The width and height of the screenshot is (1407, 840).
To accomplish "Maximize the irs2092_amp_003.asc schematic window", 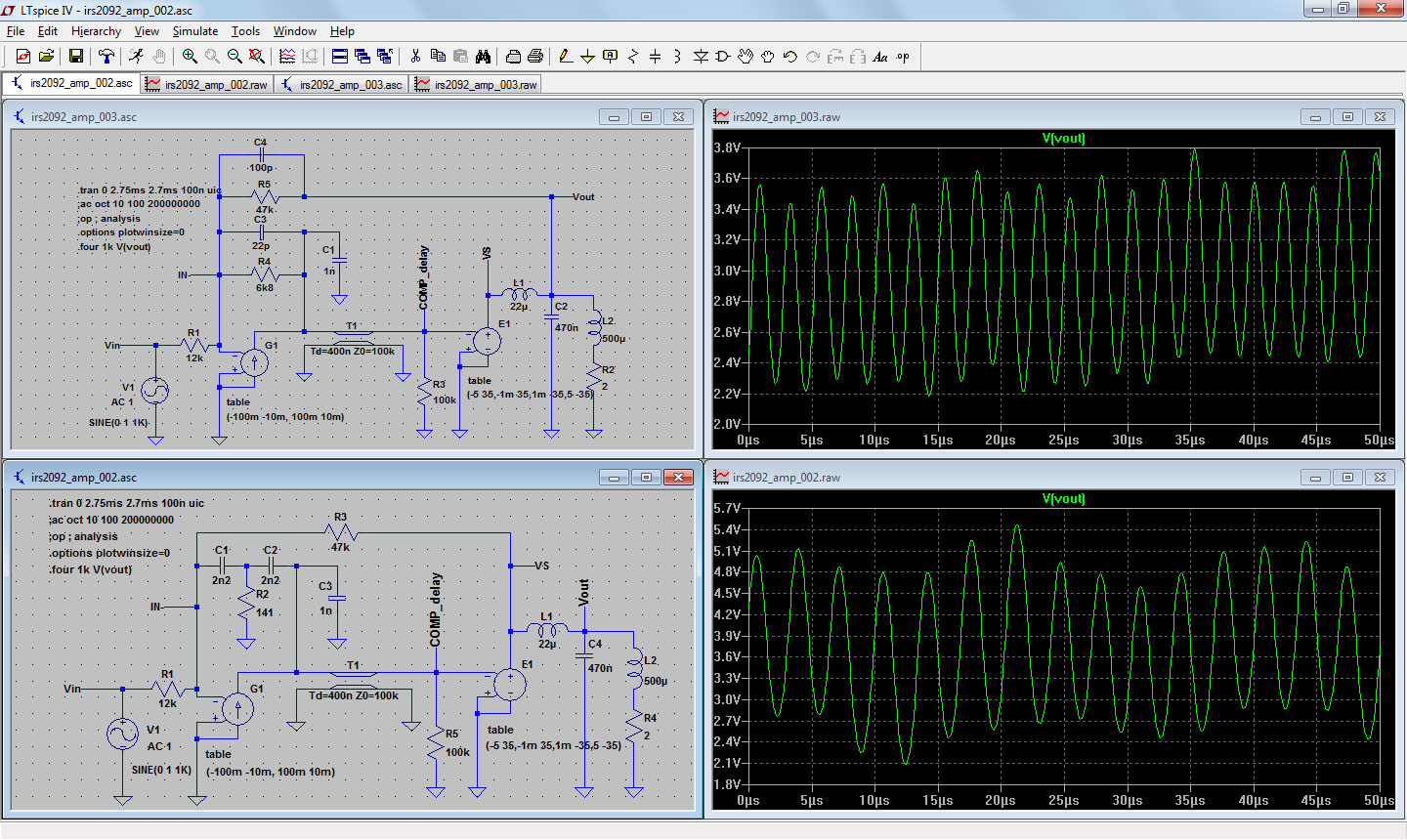I will coord(646,117).
